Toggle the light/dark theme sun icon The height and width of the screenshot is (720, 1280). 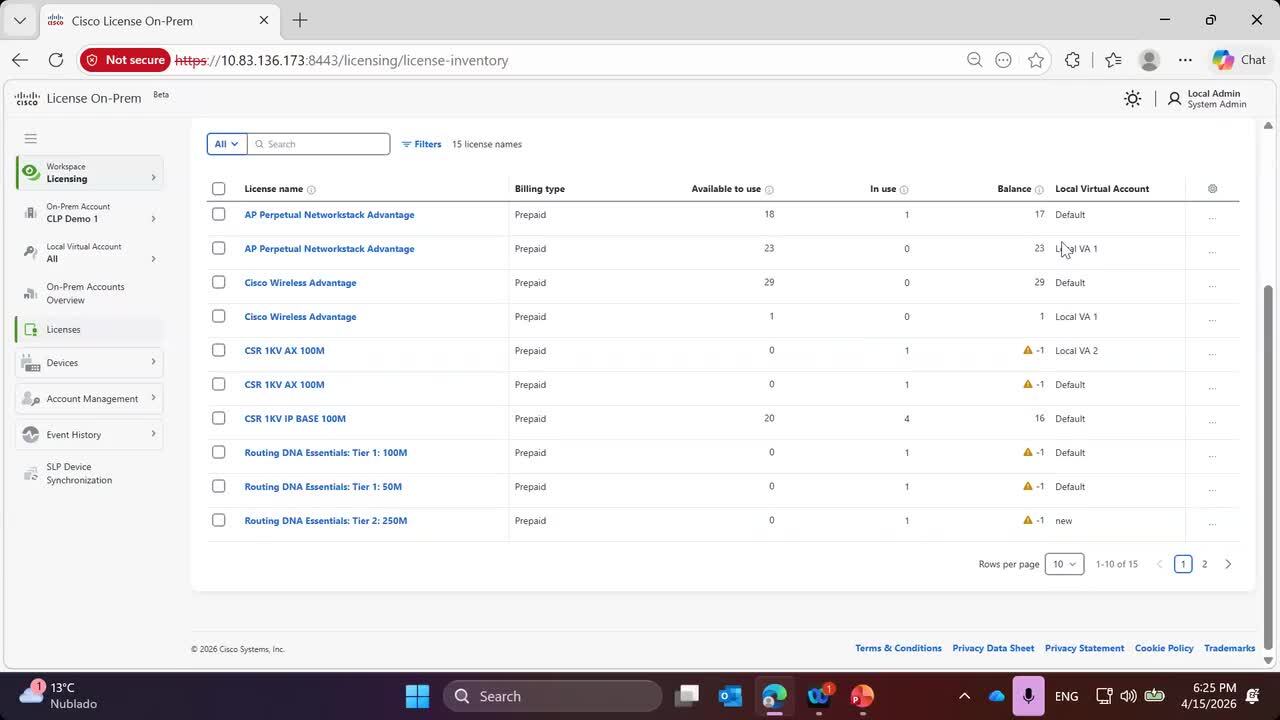click(1132, 99)
